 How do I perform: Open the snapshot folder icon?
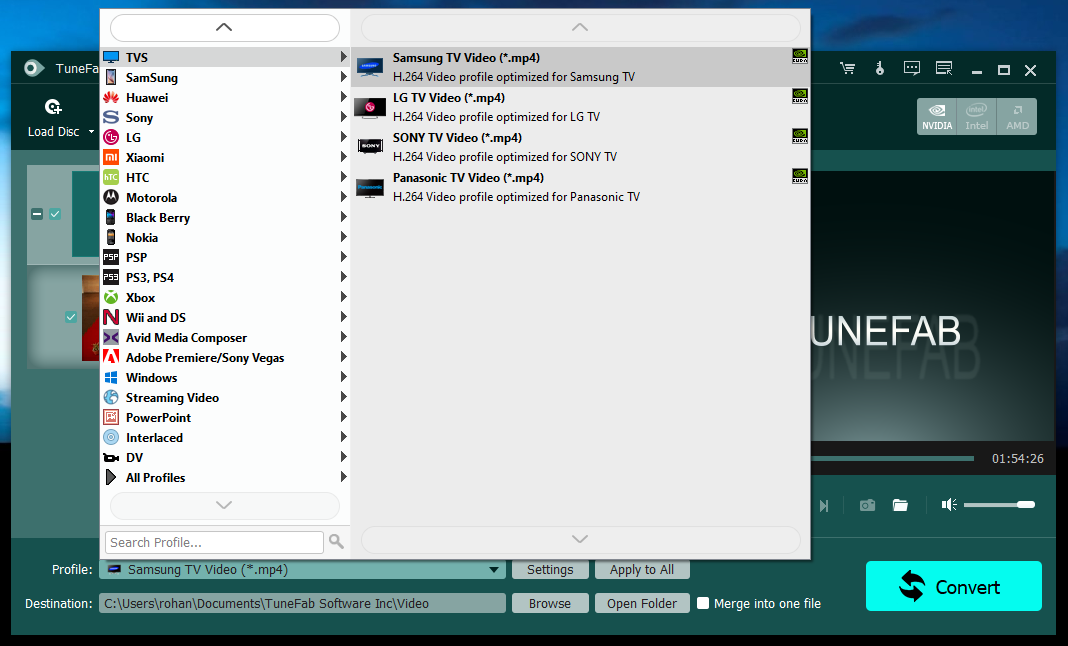900,505
